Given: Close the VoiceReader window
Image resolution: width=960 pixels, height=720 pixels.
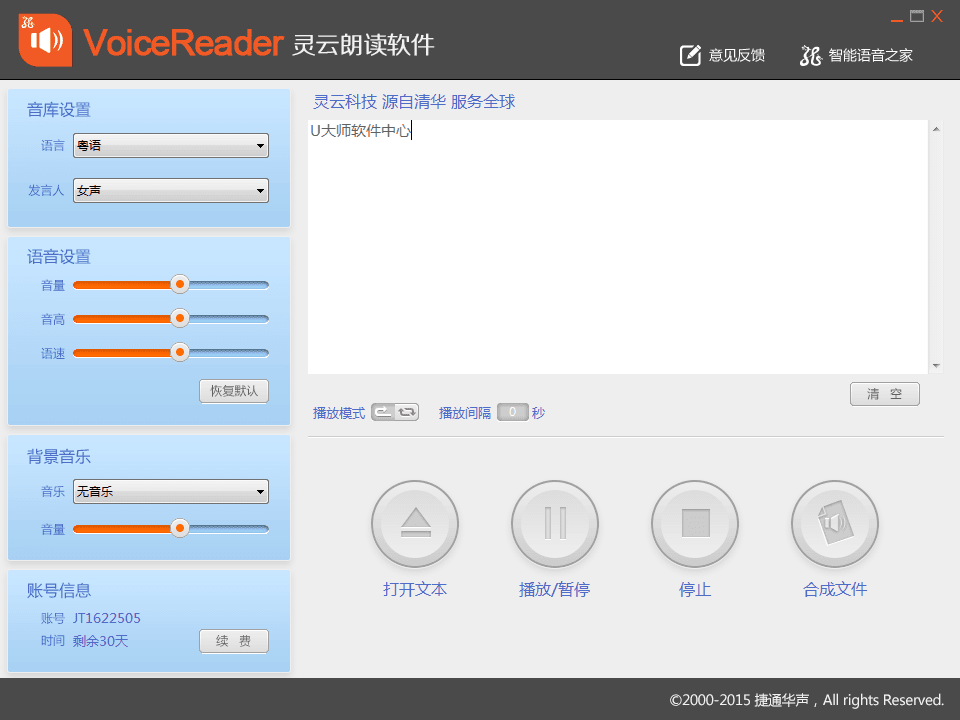Looking at the screenshot, I should [937, 16].
